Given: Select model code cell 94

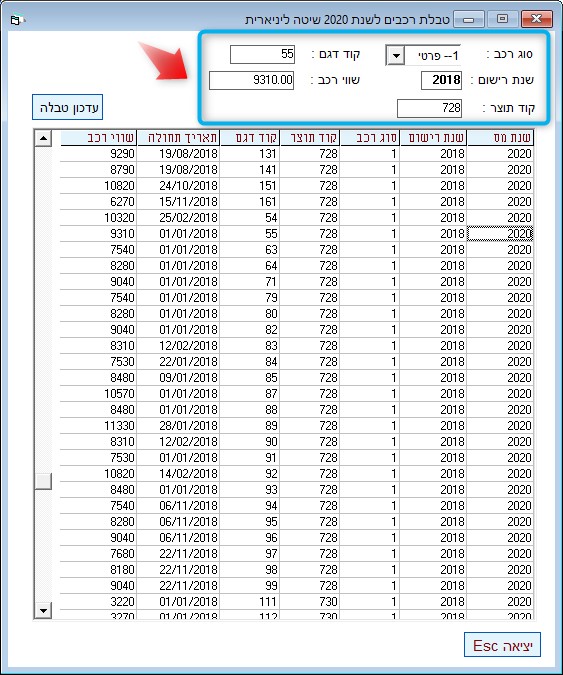Looking at the screenshot, I should pyautogui.click(x=250, y=505).
